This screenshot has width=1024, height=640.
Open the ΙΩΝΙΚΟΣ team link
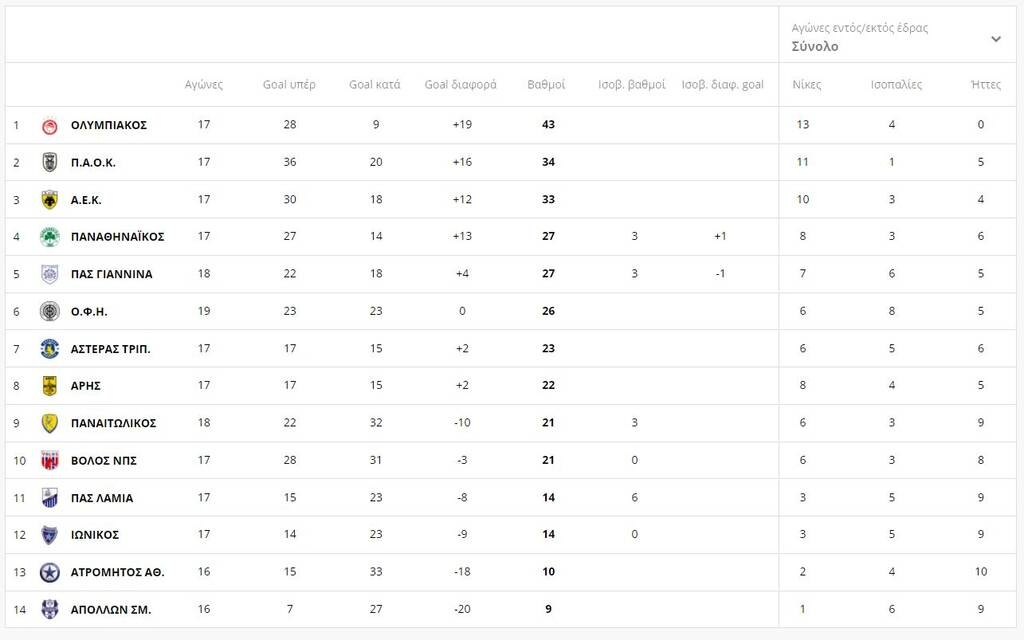point(95,535)
